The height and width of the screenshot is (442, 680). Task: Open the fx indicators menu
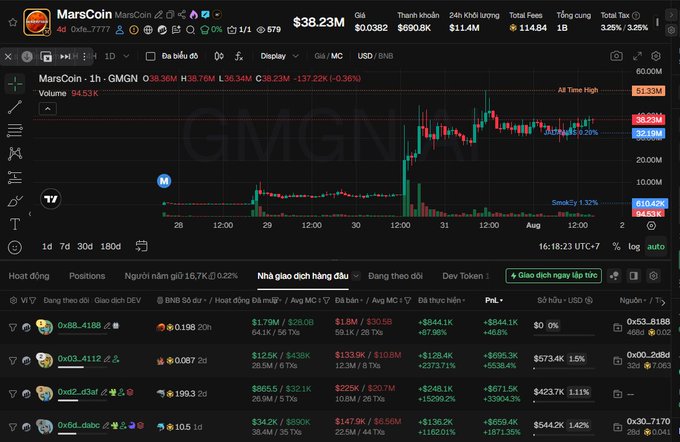(239, 56)
